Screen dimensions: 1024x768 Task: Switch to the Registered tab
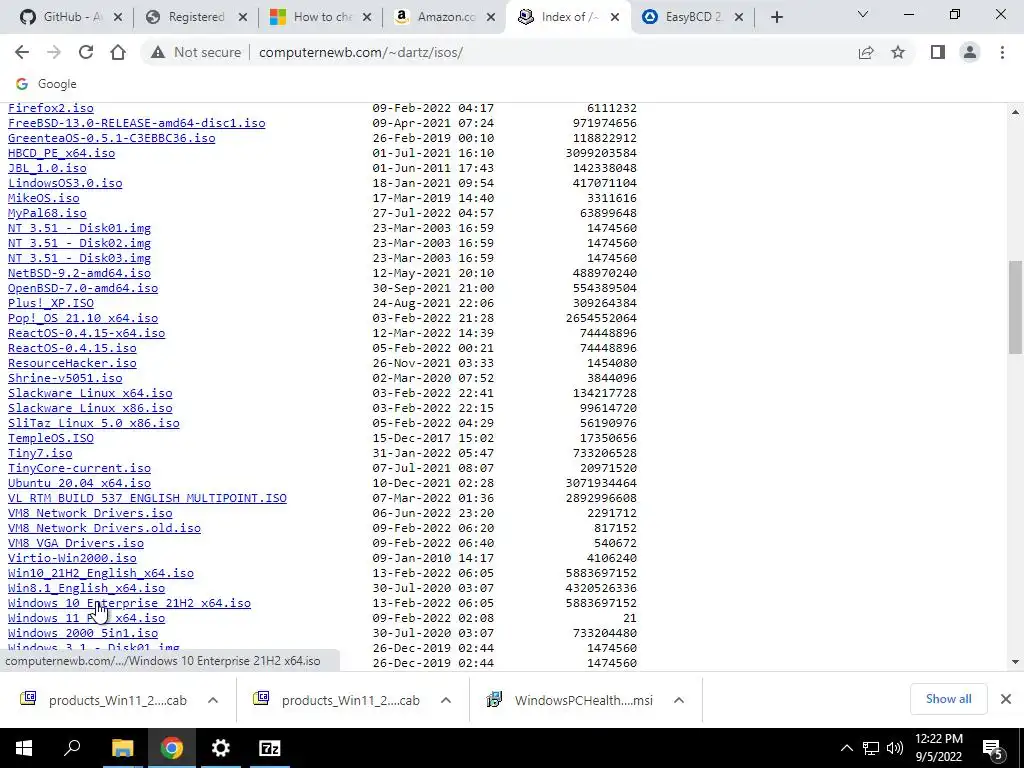(189, 18)
